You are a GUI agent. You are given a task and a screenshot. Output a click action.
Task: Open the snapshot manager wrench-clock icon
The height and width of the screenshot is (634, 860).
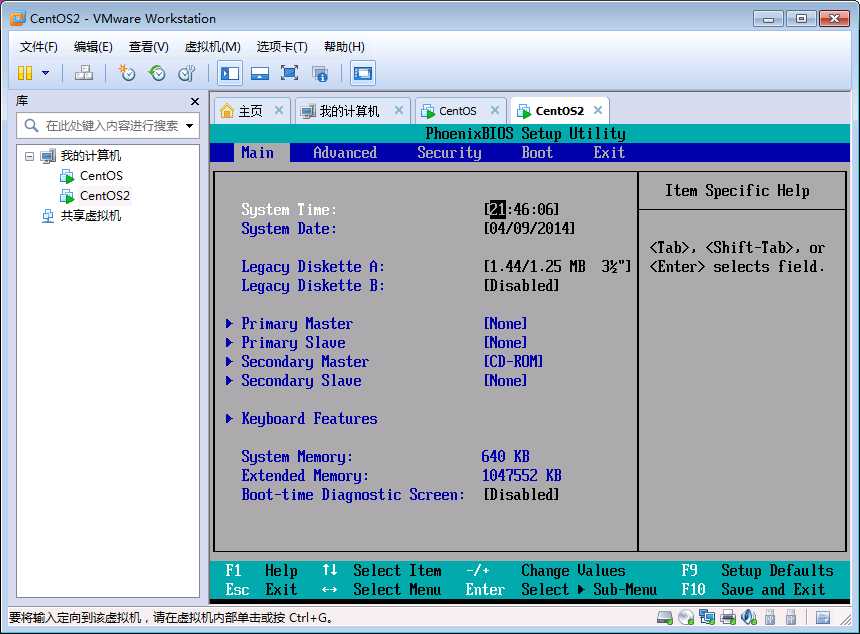[x=187, y=73]
